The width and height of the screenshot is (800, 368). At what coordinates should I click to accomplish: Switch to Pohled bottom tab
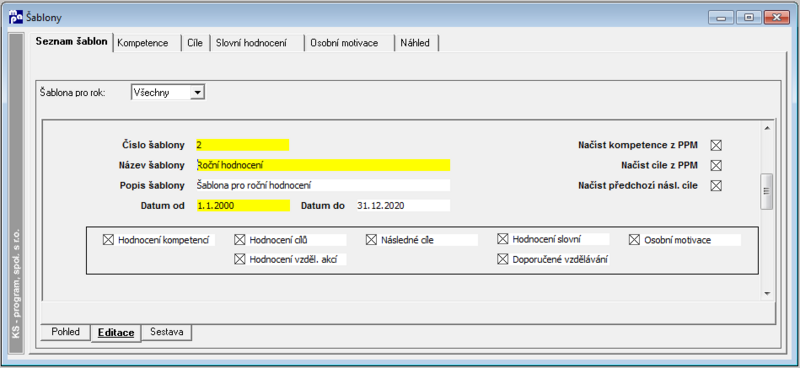point(66,332)
